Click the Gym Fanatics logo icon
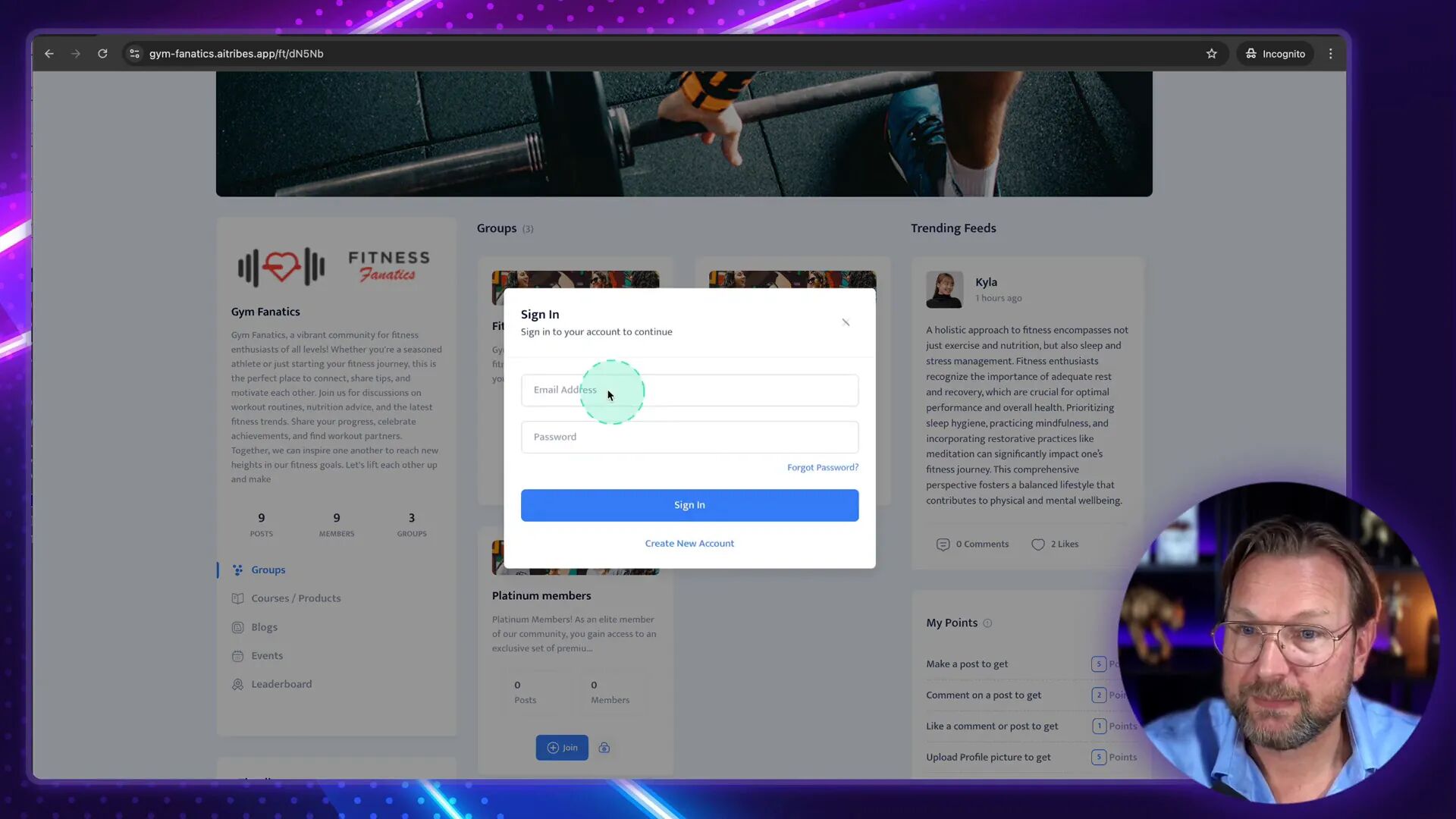The image size is (1456, 819). coord(282,266)
